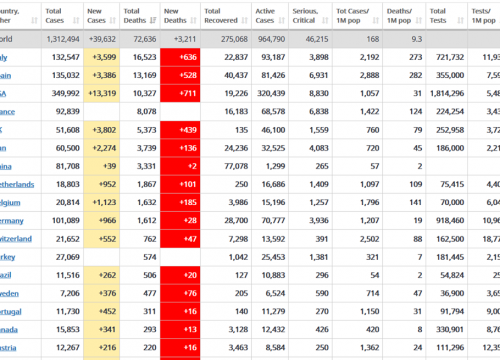The image size is (500, 360).
Task: Open the Canada country link
Action: [x=9, y=330]
